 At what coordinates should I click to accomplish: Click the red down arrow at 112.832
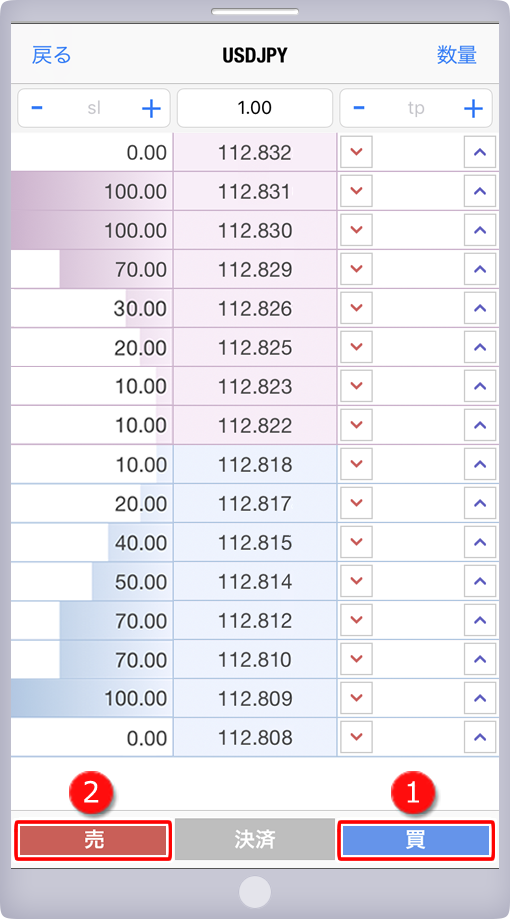coord(356,152)
